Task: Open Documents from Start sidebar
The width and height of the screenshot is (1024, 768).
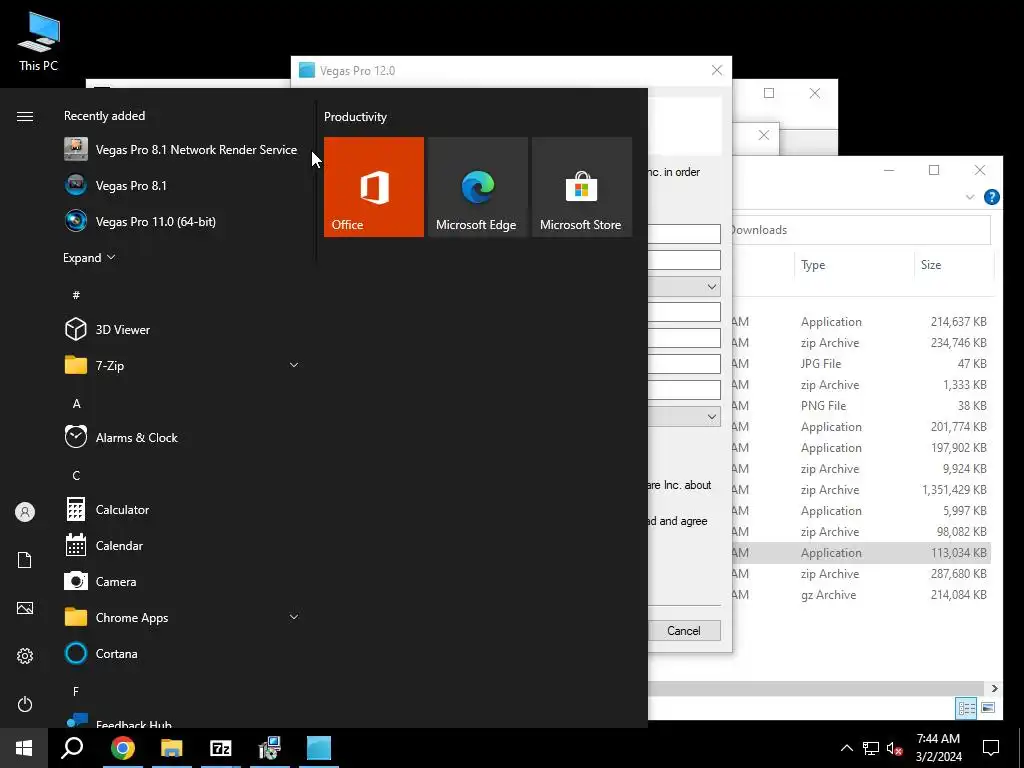Action: 25,560
